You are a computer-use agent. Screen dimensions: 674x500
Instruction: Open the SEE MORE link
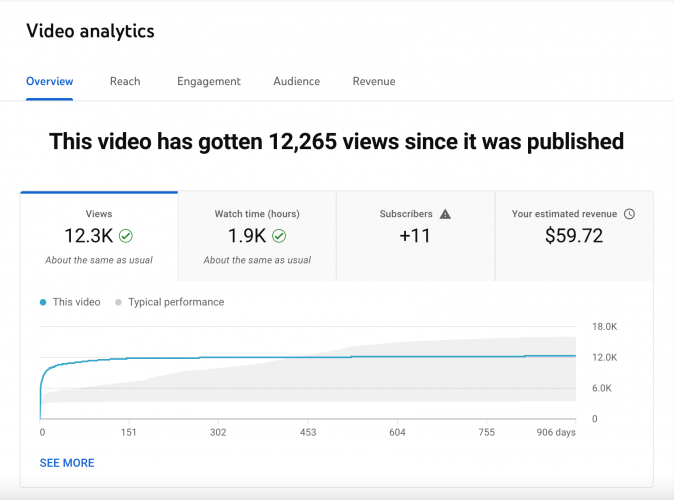(x=67, y=463)
